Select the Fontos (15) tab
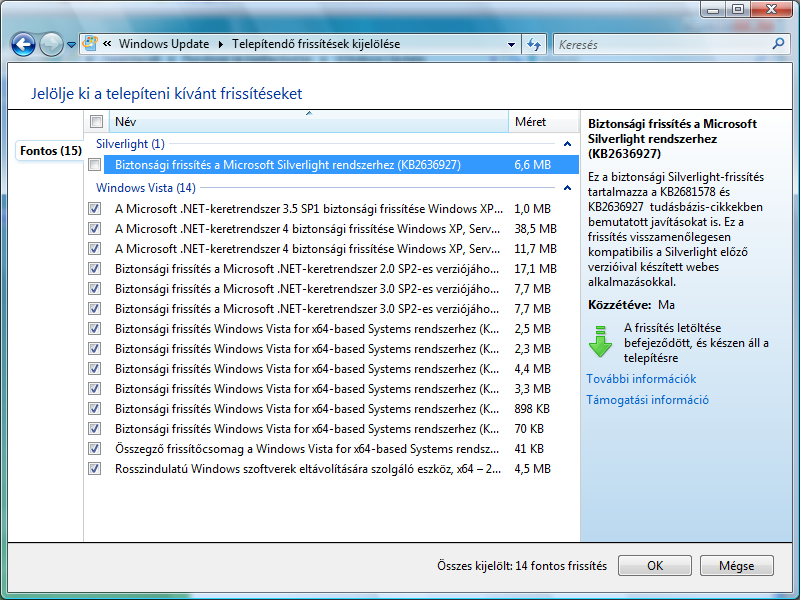800x600 pixels. [51, 151]
